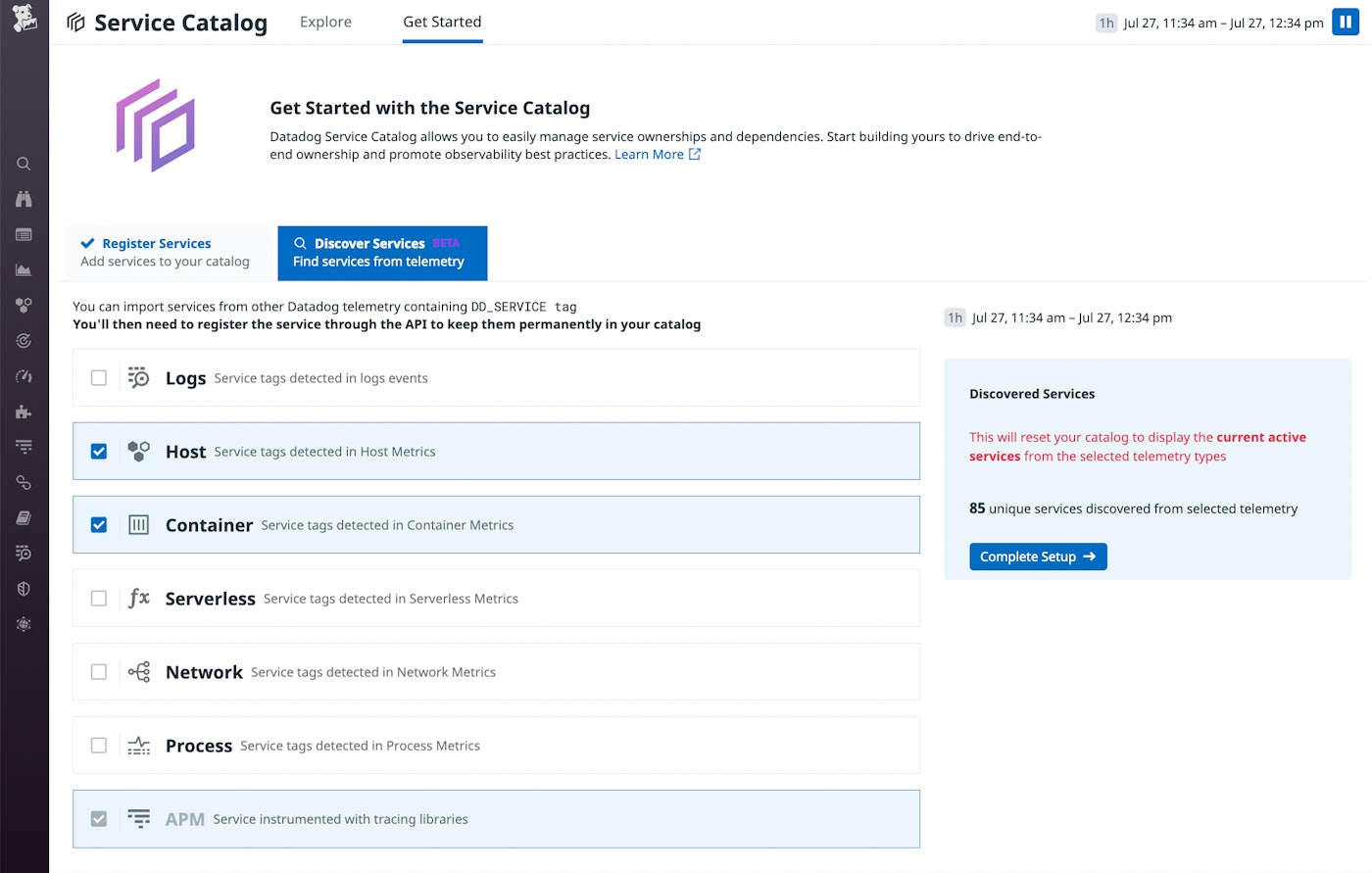Click the Container row label
1372x873 pixels.
pyautogui.click(x=209, y=525)
